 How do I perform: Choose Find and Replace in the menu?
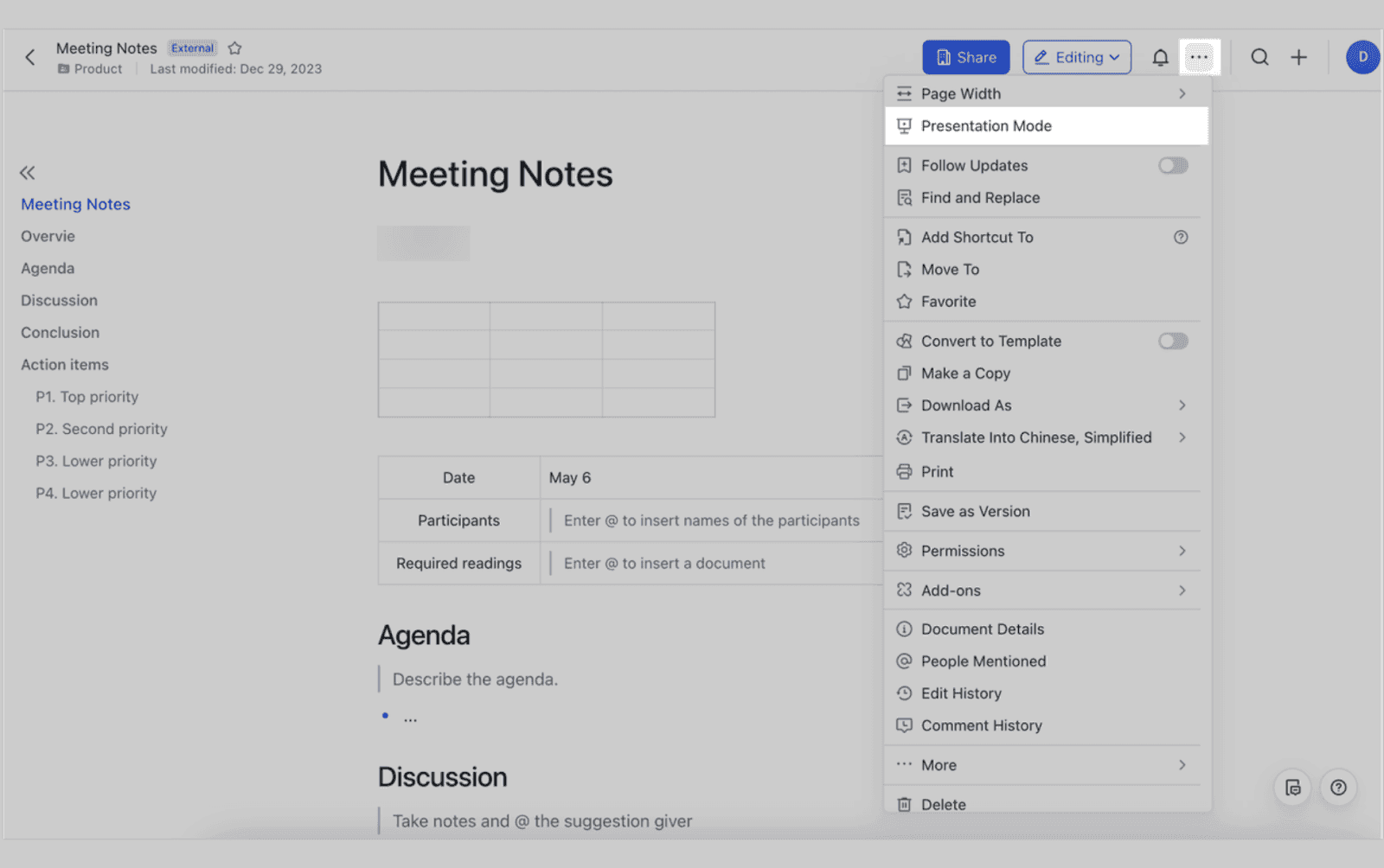pyautogui.click(x=981, y=197)
